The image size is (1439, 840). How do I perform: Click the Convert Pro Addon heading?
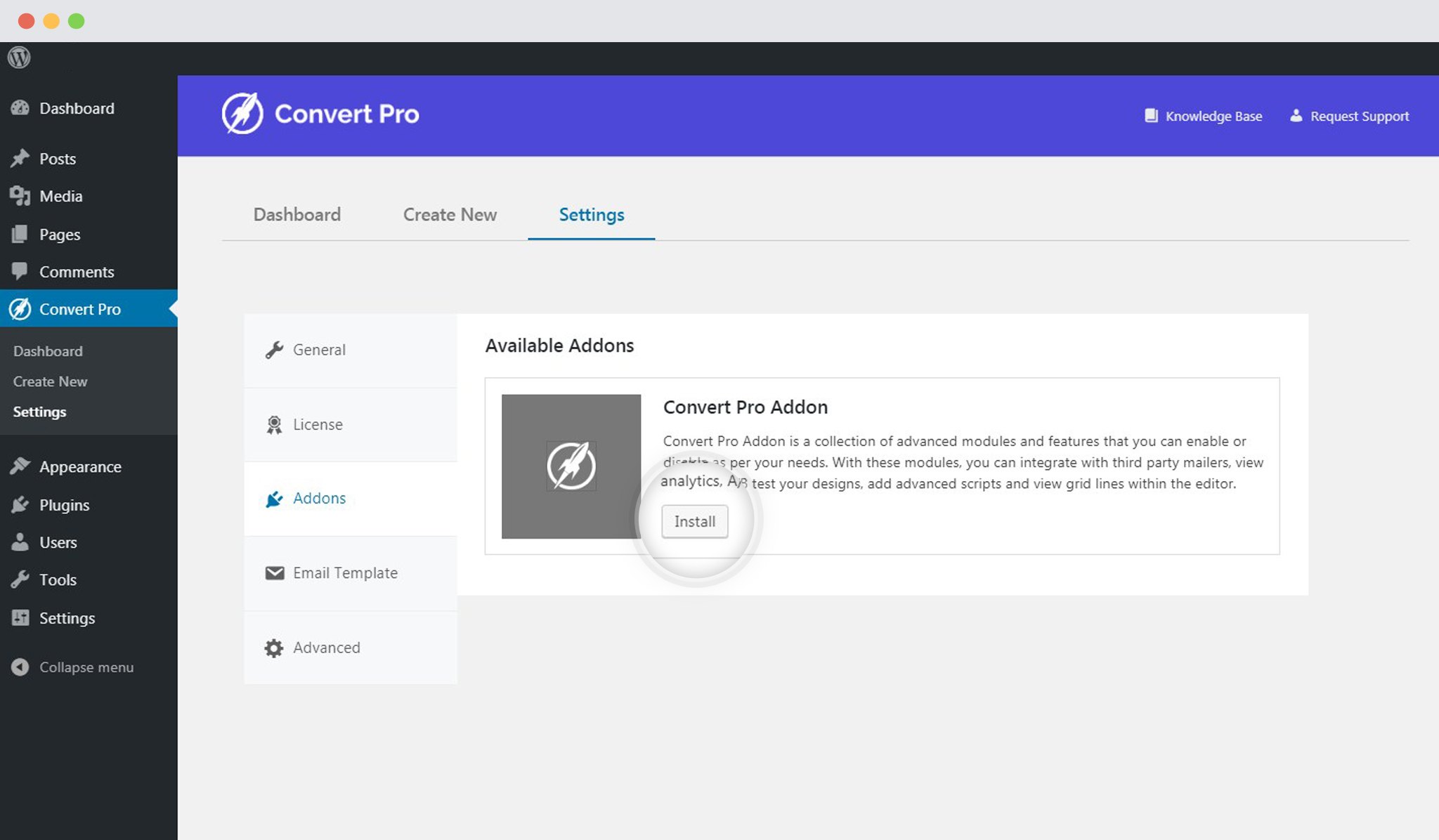click(x=745, y=407)
